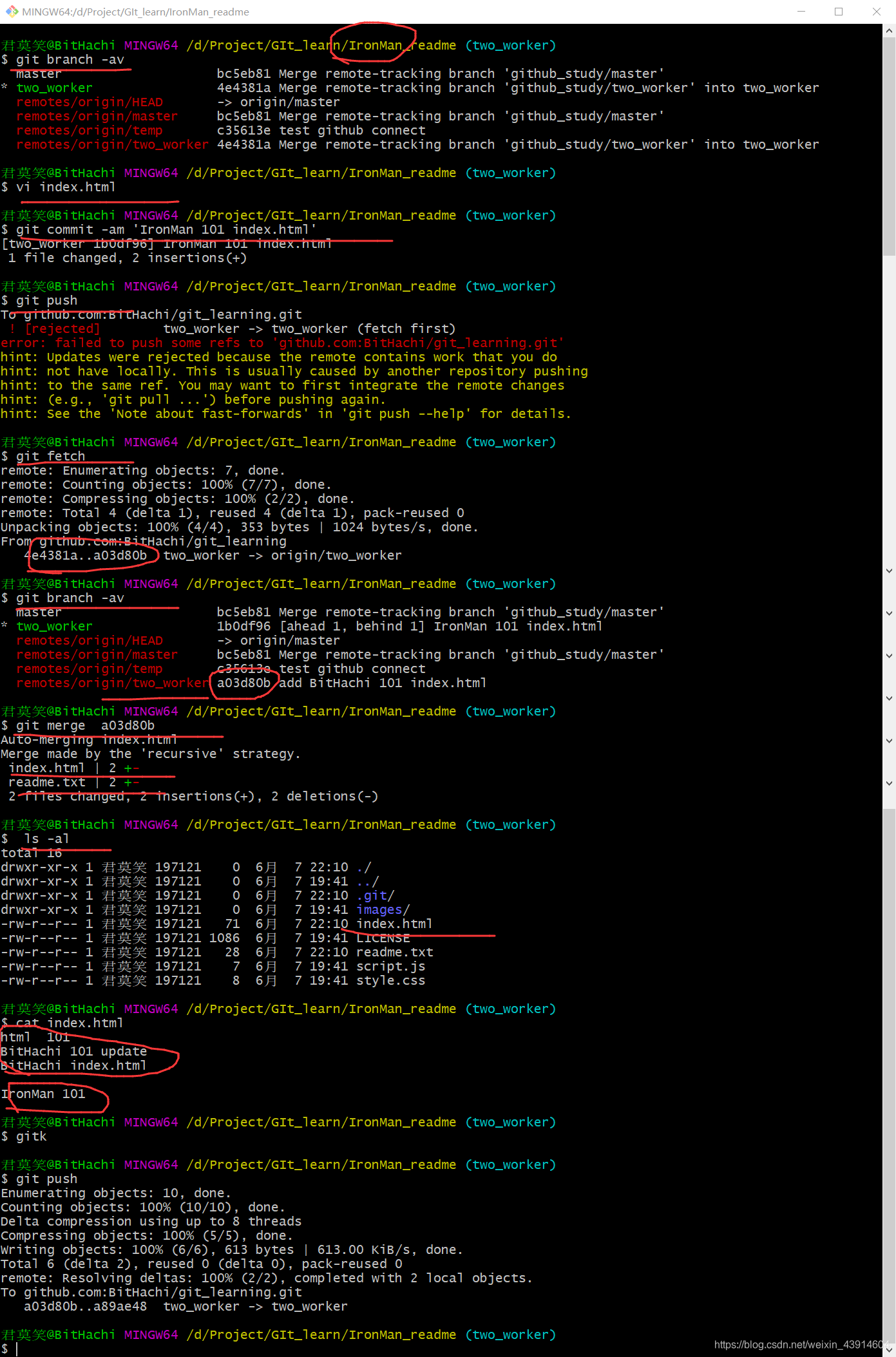
Task: Click the 'script.js' file entry
Action: [391, 966]
